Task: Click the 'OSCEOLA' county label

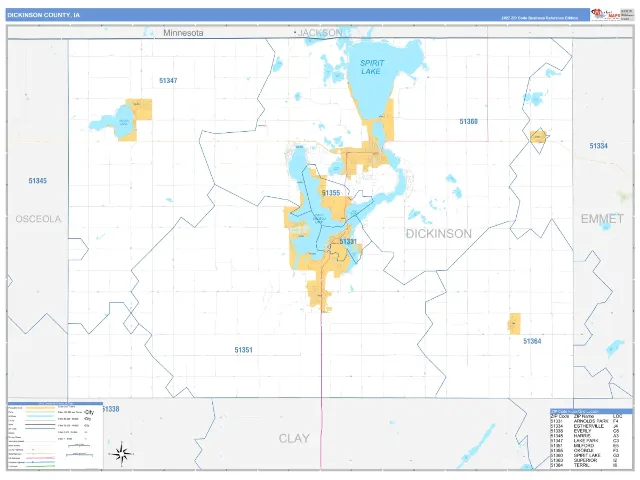Action: tap(38, 219)
